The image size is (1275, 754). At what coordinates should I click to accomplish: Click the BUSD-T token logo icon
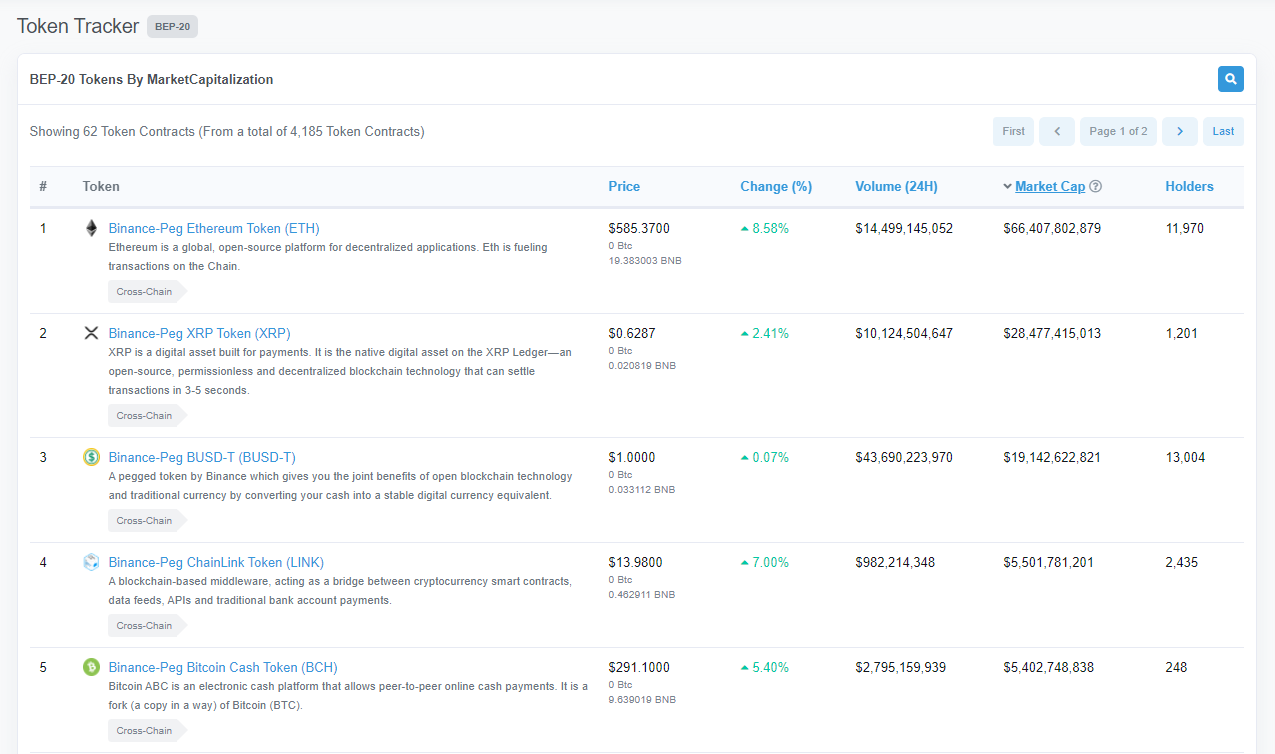coord(91,457)
